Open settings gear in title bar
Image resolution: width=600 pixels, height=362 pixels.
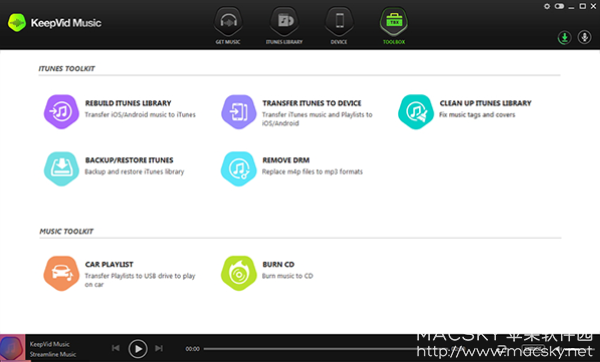(547, 6)
